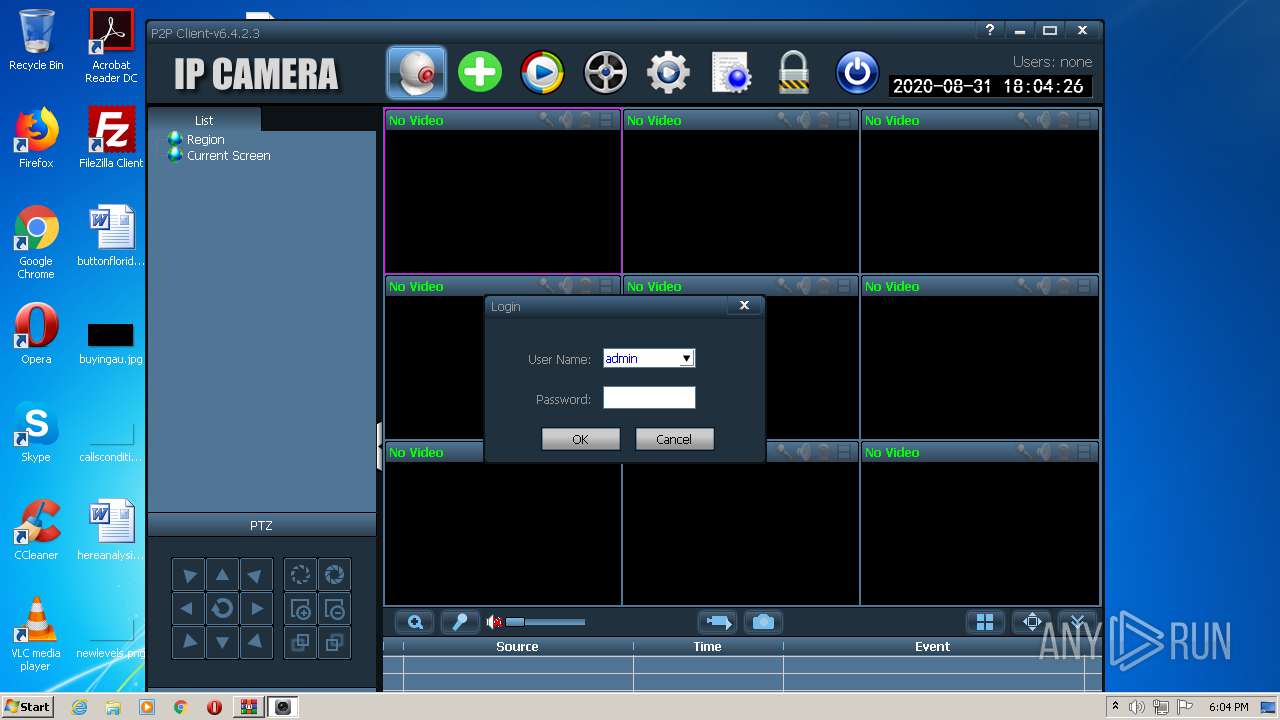This screenshot has width=1280, height=720.
Task: Click Cancel in Login dialog
Action: coord(674,439)
